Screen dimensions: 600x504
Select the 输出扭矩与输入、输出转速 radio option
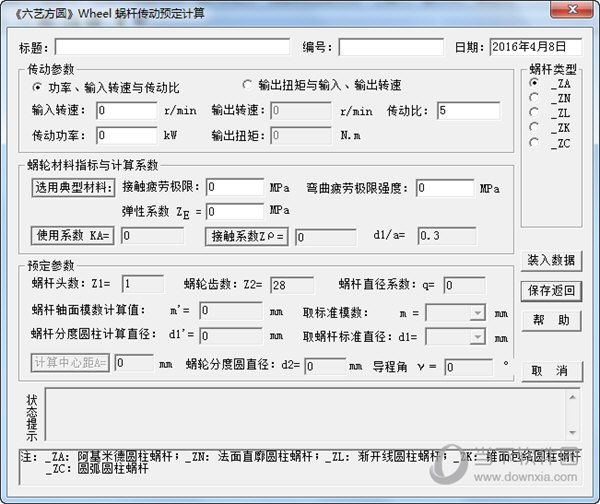(x=248, y=85)
